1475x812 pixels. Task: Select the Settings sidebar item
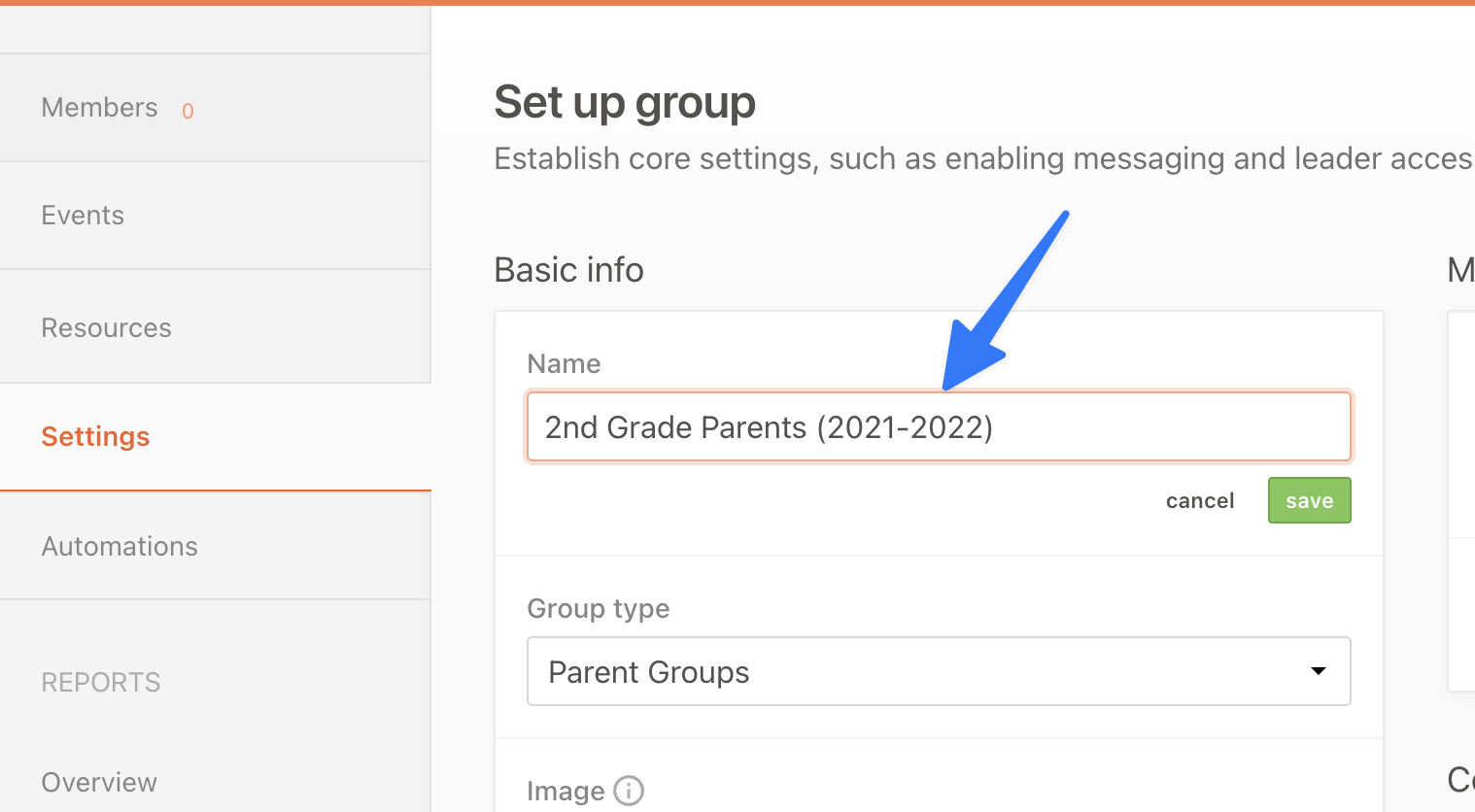(x=215, y=437)
